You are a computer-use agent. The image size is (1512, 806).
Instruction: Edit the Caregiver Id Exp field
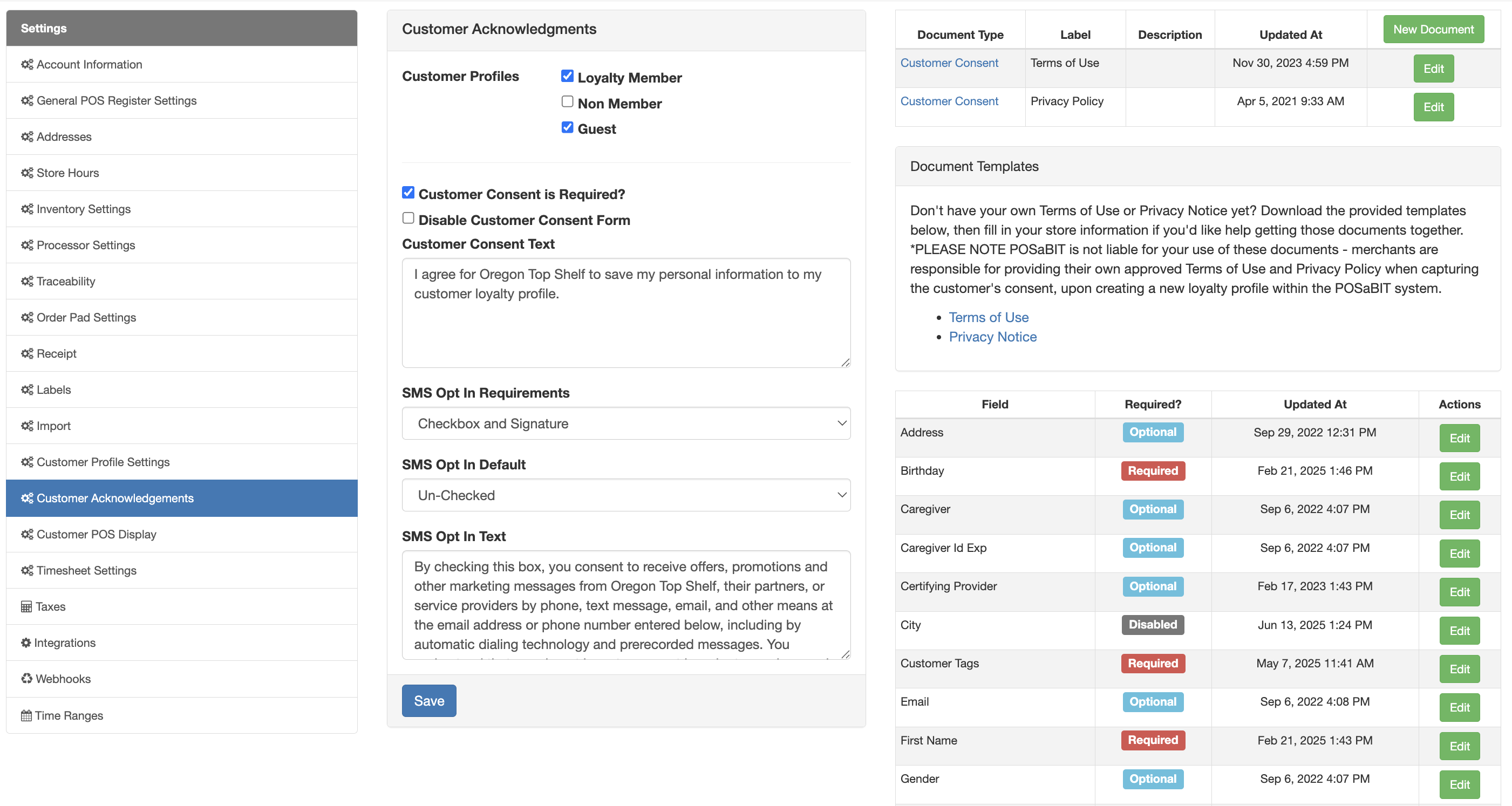pyautogui.click(x=1459, y=554)
